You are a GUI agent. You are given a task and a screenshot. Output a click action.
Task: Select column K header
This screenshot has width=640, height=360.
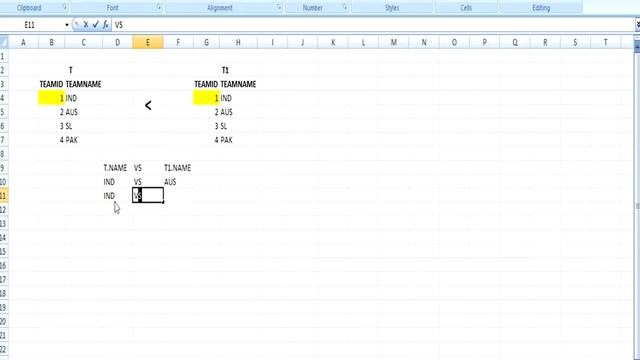[x=333, y=42]
